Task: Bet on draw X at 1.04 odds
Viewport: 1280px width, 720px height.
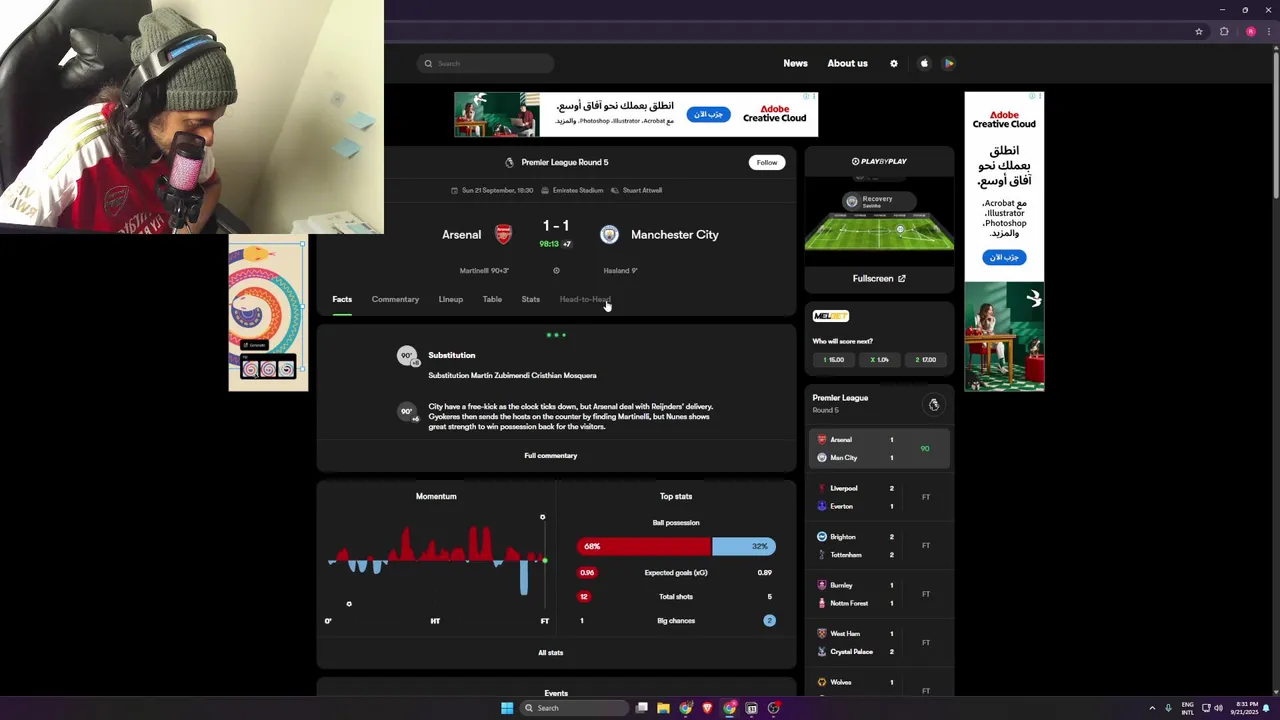Action: 880,359
